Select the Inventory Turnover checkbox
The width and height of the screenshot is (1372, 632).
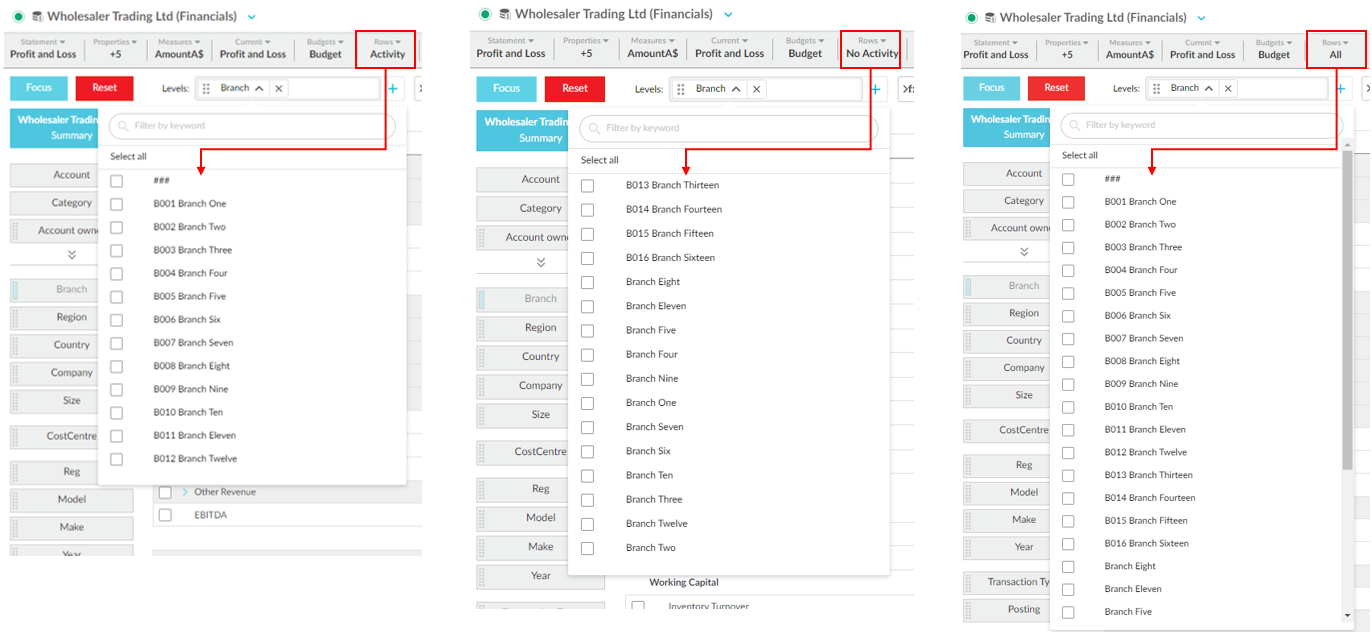tap(638, 607)
